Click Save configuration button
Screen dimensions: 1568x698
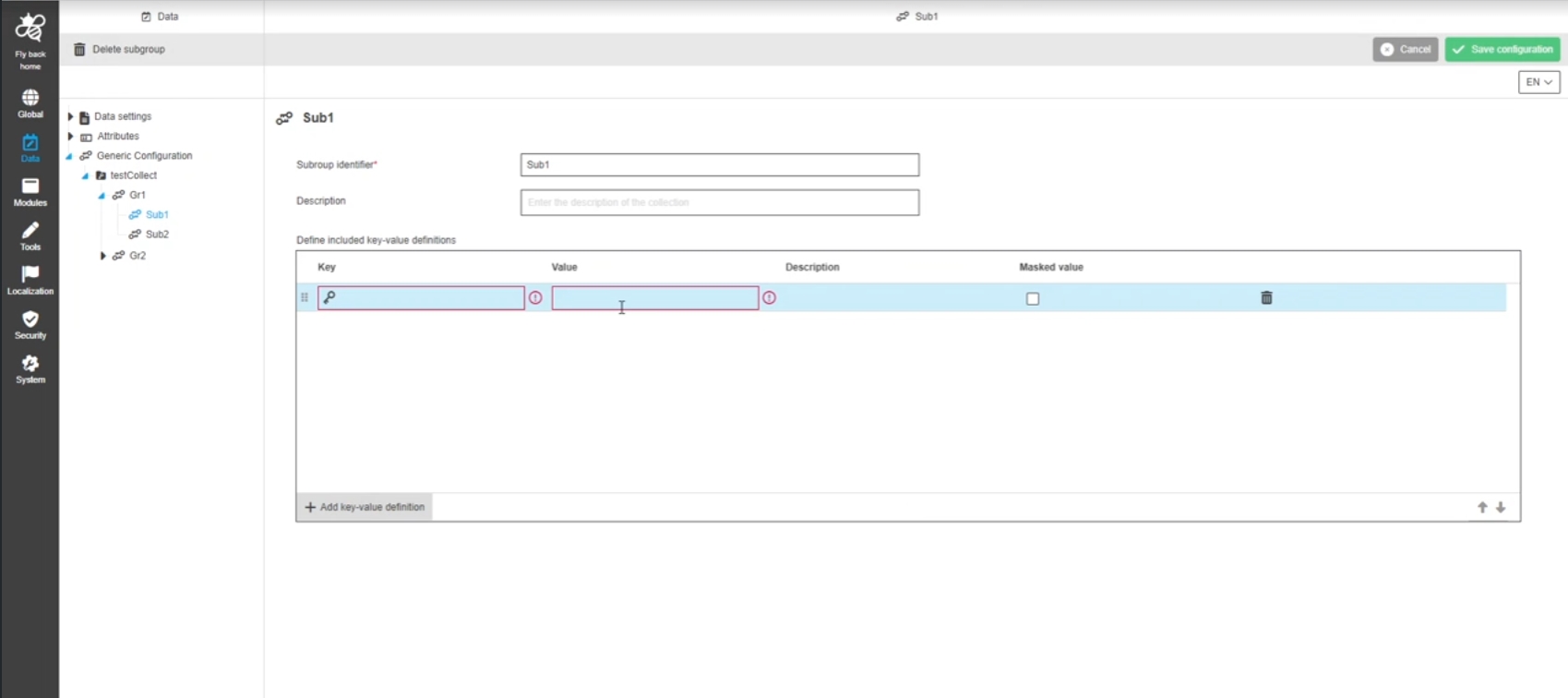coord(1502,50)
